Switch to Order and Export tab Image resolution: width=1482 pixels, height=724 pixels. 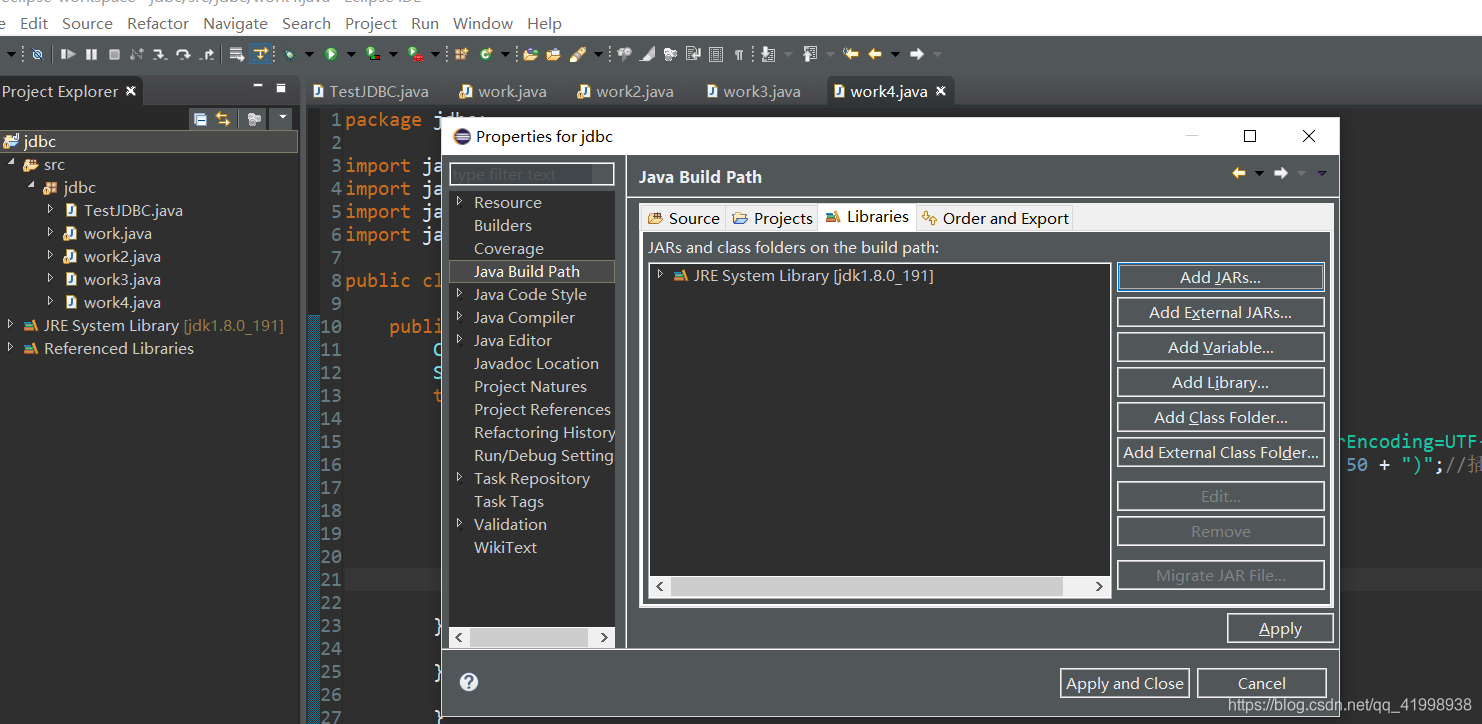tap(995, 218)
